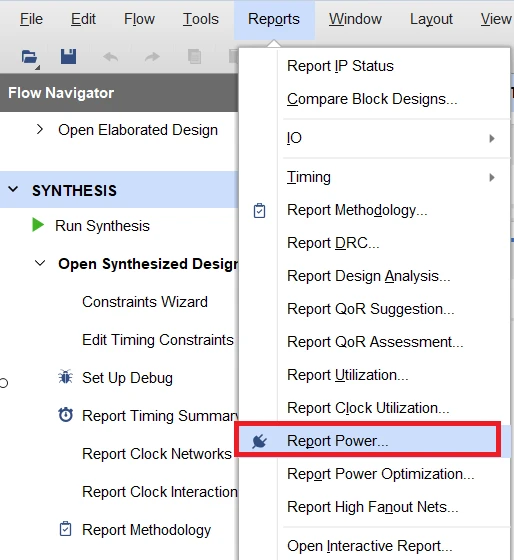This screenshot has width=514, height=560.
Task: Click Report Methodology in Flow Navigator
Action: pyautogui.click(x=146, y=530)
